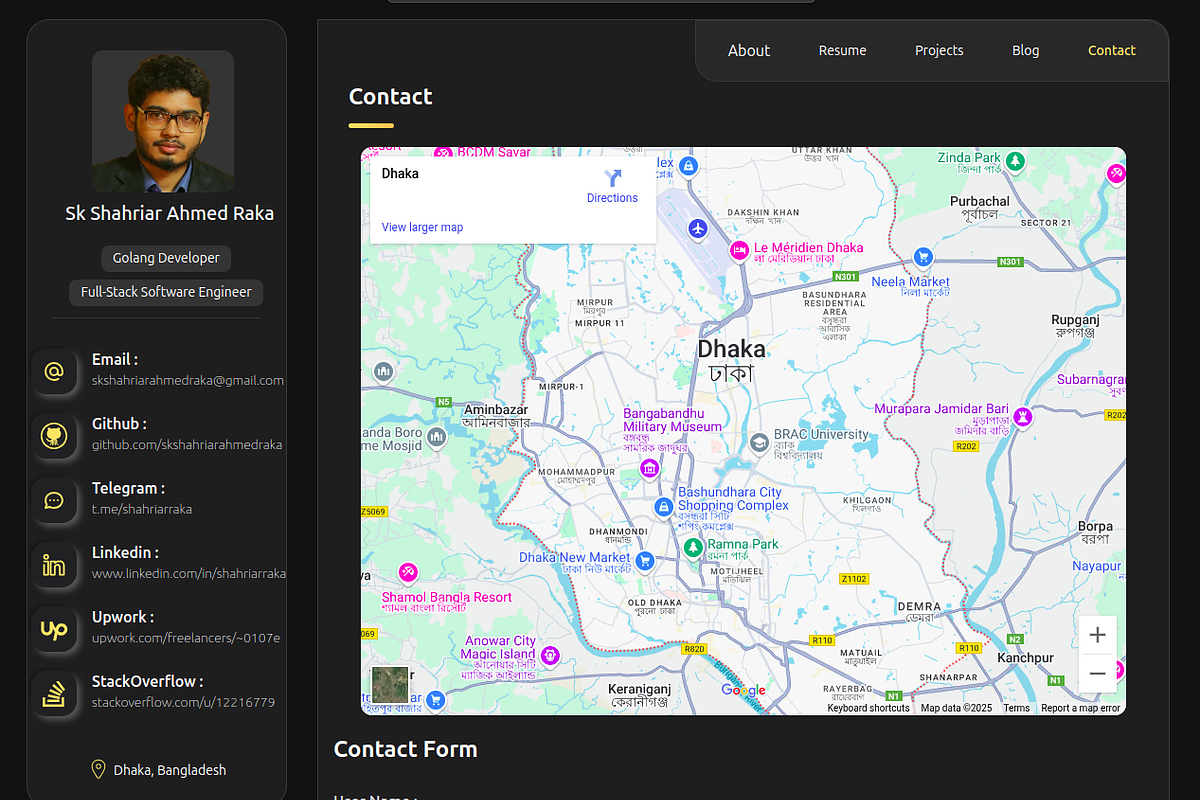Open the map Terms link
Image resolution: width=1200 pixels, height=800 pixels.
1016,708
